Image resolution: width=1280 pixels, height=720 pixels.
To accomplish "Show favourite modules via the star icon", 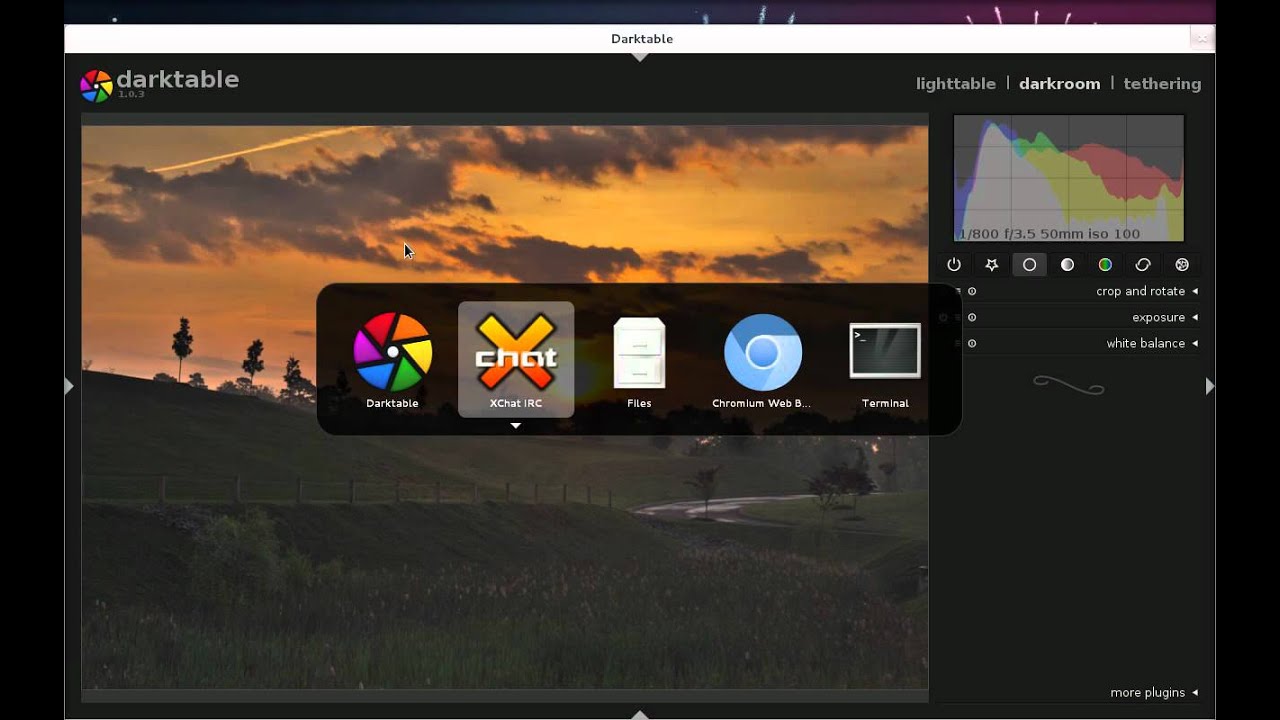I will coord(991,265).
